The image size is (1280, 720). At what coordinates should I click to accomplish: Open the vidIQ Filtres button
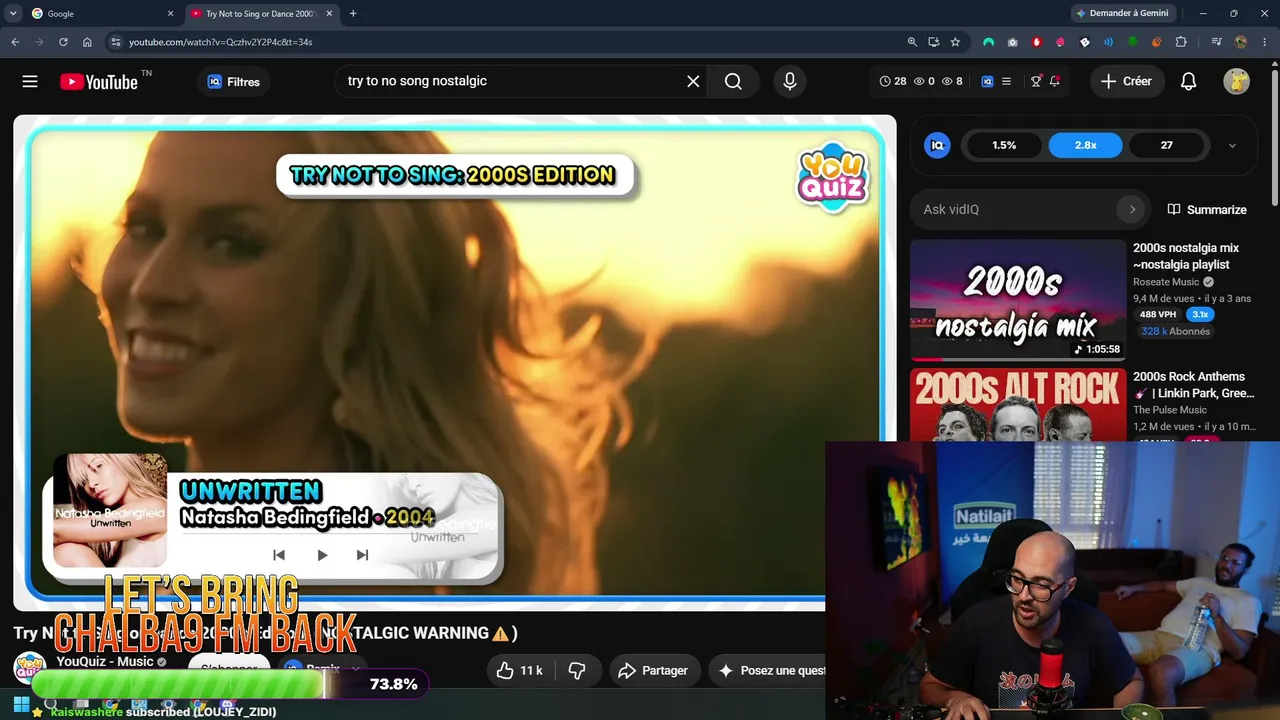233,82
